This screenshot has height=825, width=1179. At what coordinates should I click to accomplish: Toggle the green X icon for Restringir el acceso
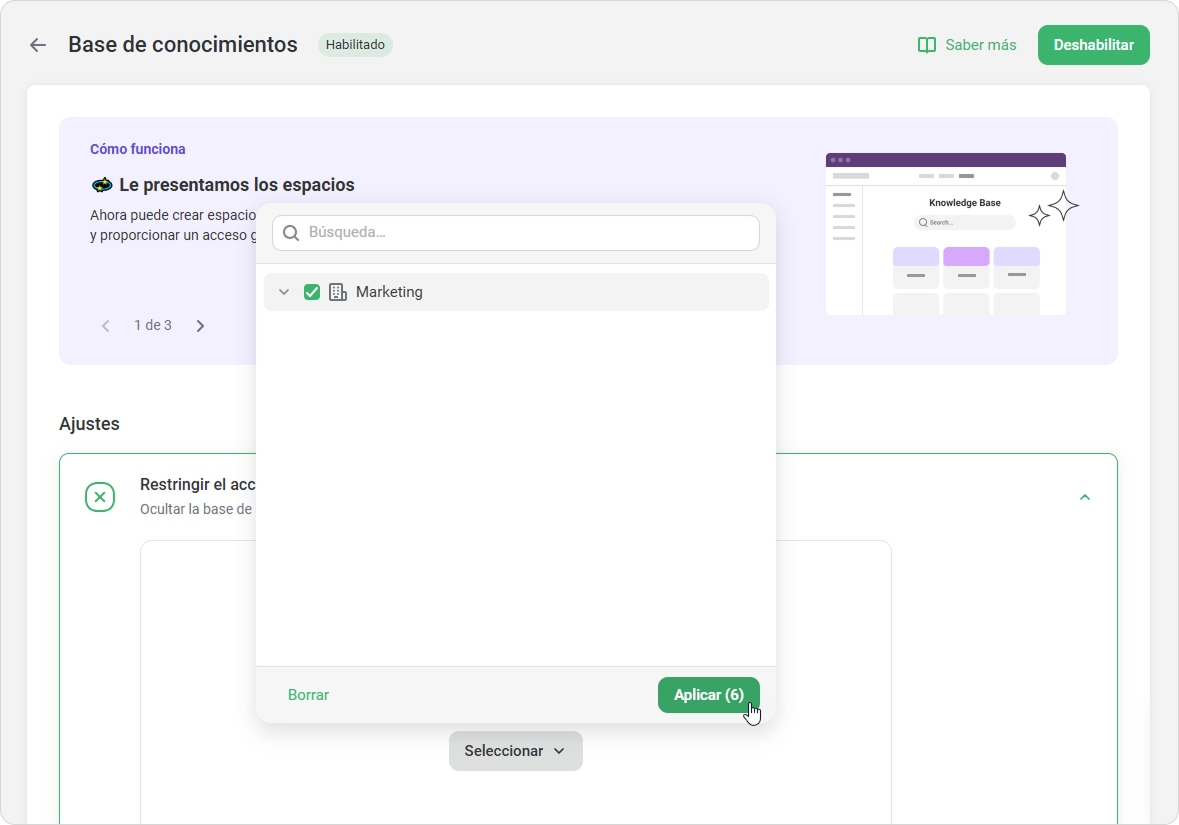[100, 497]
